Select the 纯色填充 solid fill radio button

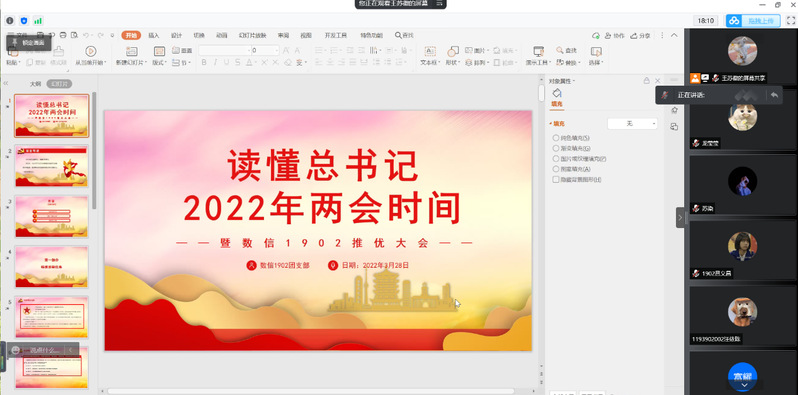tap(556, 138)
